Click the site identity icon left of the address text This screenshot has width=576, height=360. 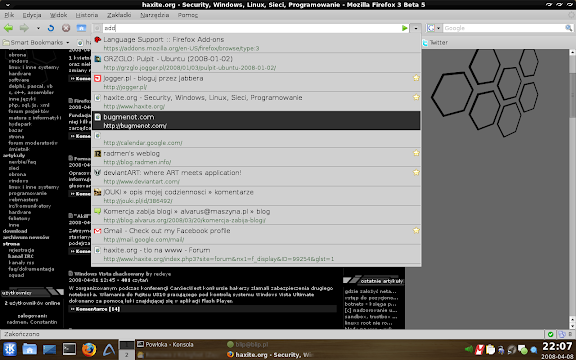[x=97, y=28]
